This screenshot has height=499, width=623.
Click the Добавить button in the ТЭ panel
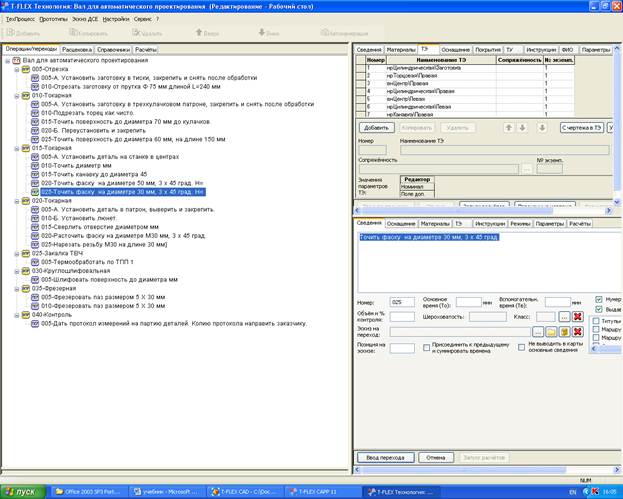tap(376, 128)
